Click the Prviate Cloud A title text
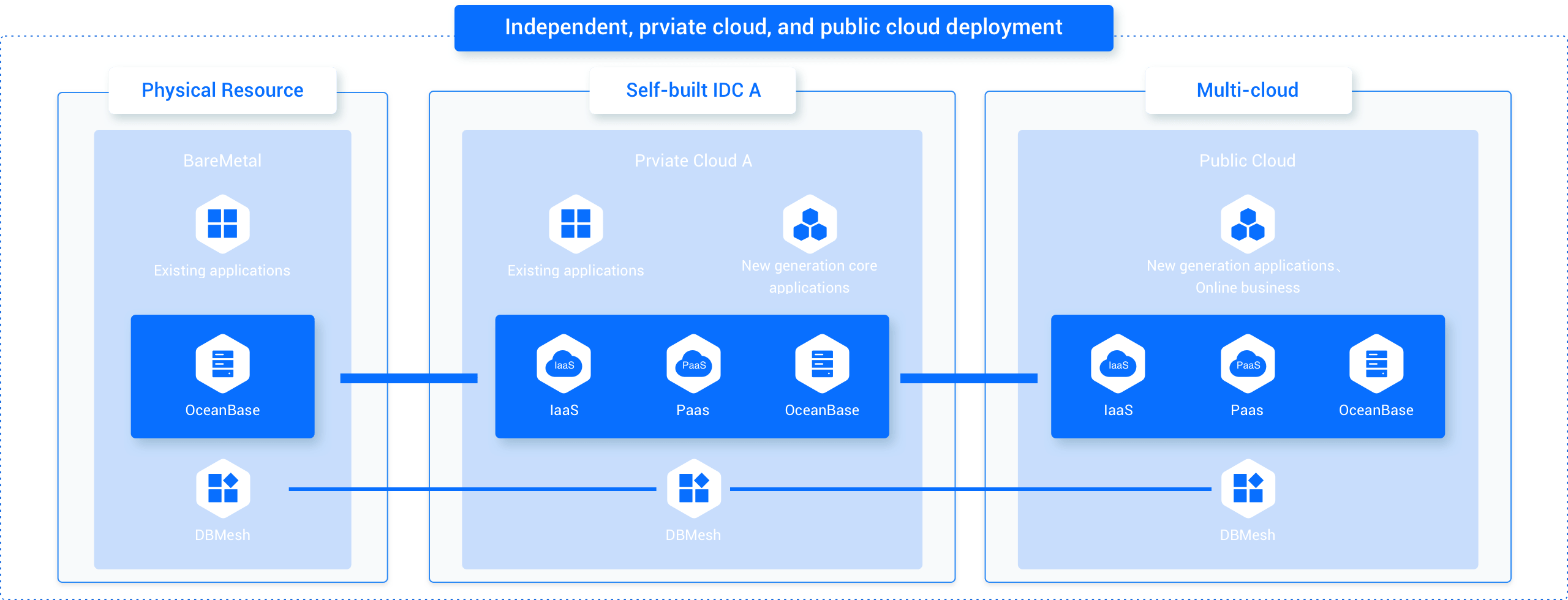The height and width of the screenshot is (600, 1568). click(x=693, y=160)
